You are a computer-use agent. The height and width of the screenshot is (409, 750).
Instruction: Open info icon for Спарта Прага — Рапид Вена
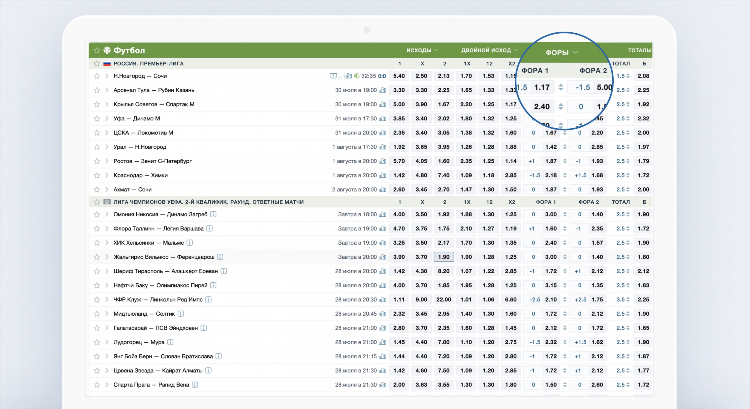pyautogui.click(x=195, y=385)
